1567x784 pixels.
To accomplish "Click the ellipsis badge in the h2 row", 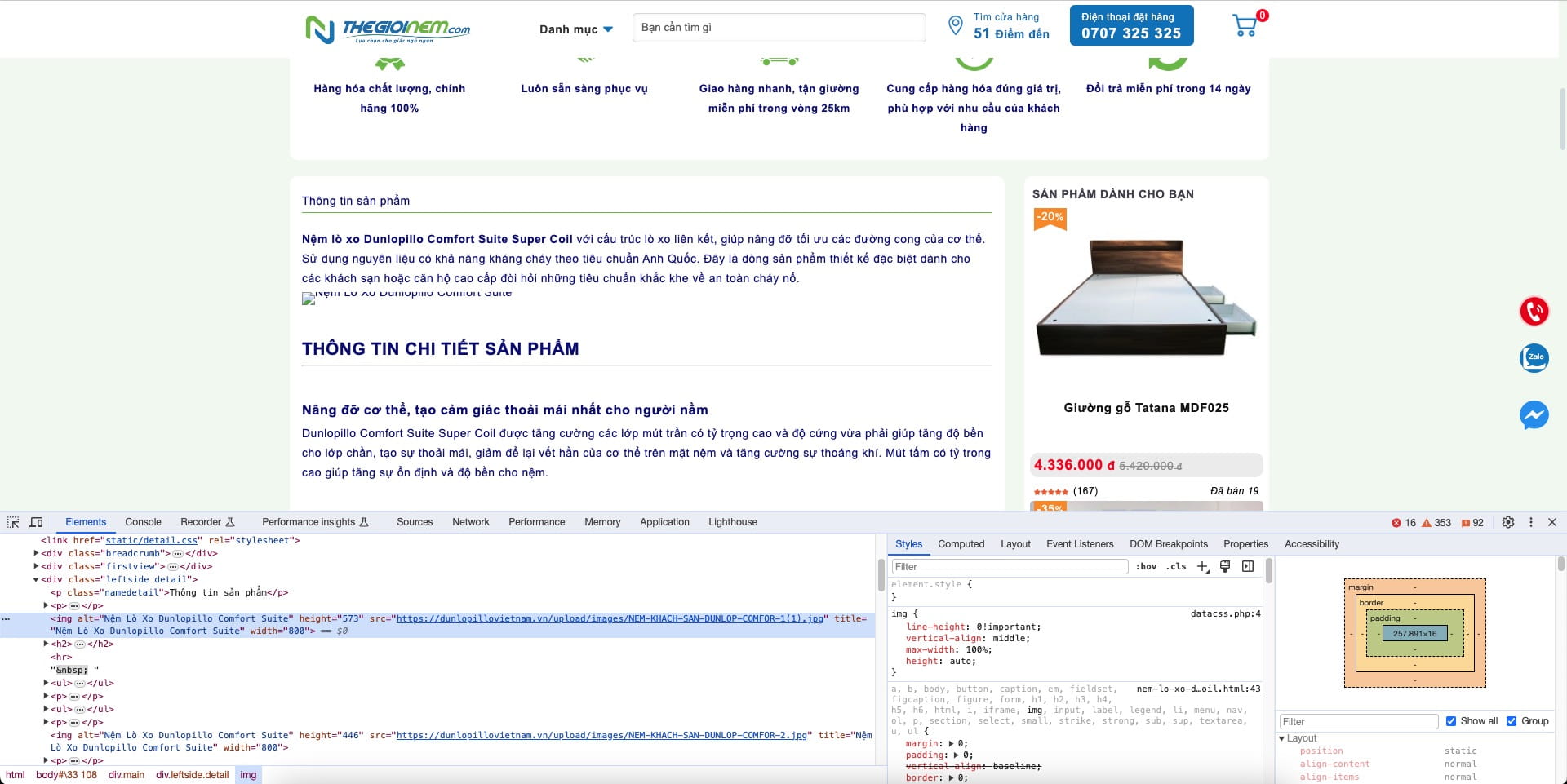I will click(x=79, y=644).
